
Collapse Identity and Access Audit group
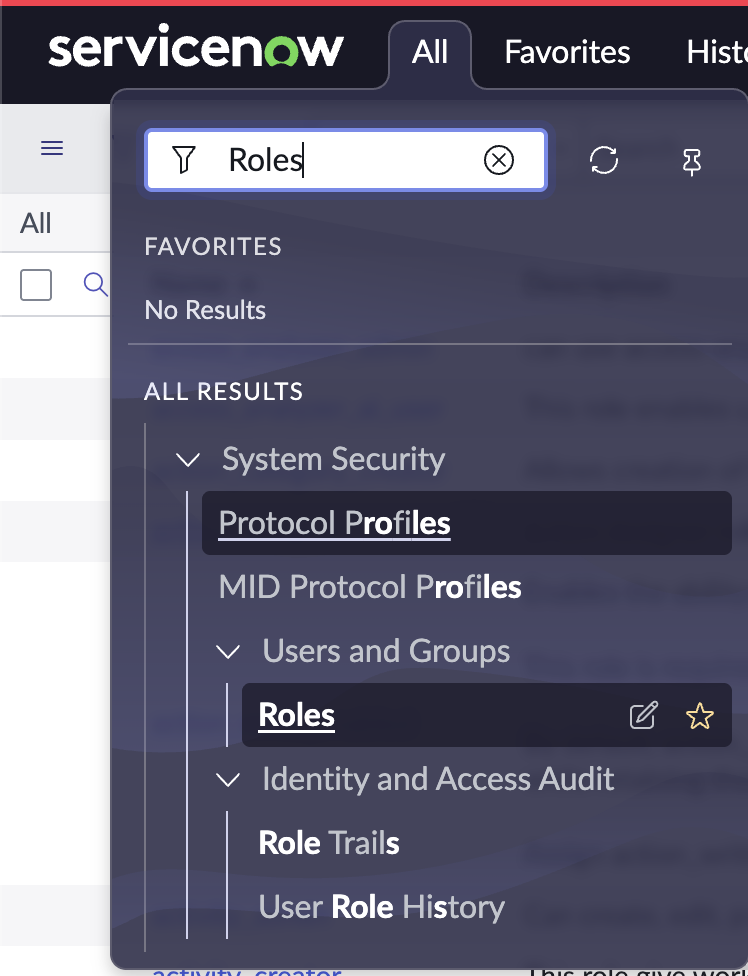coord(228,779)
